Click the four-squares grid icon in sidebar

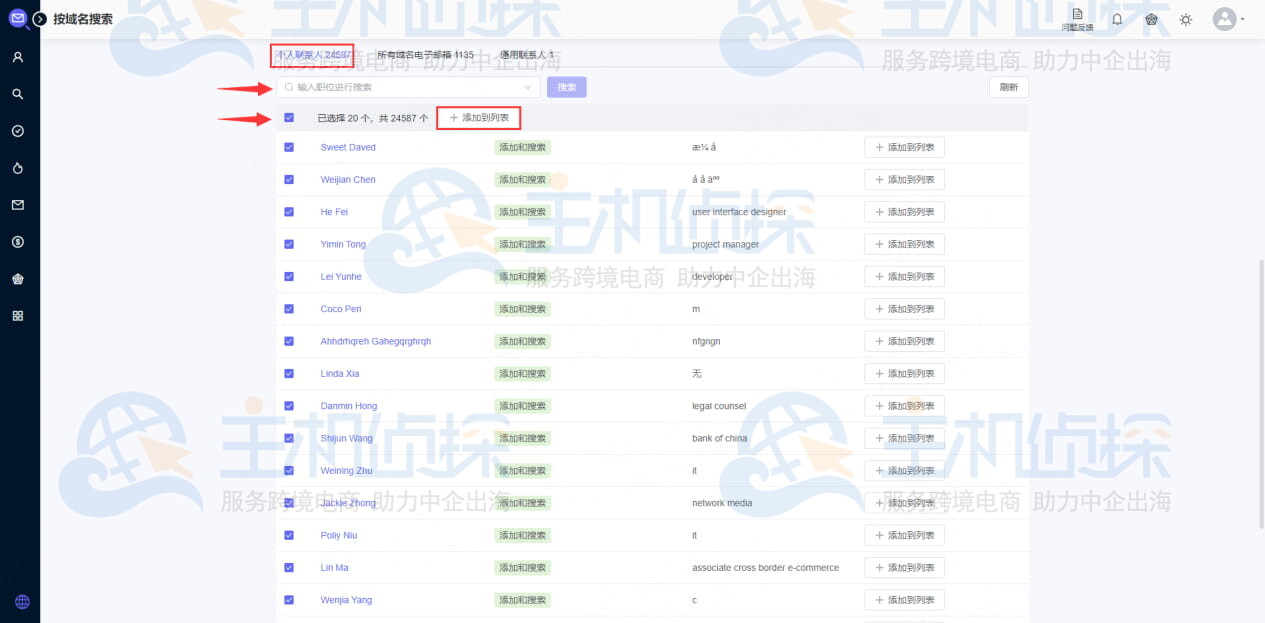point(18,316)
